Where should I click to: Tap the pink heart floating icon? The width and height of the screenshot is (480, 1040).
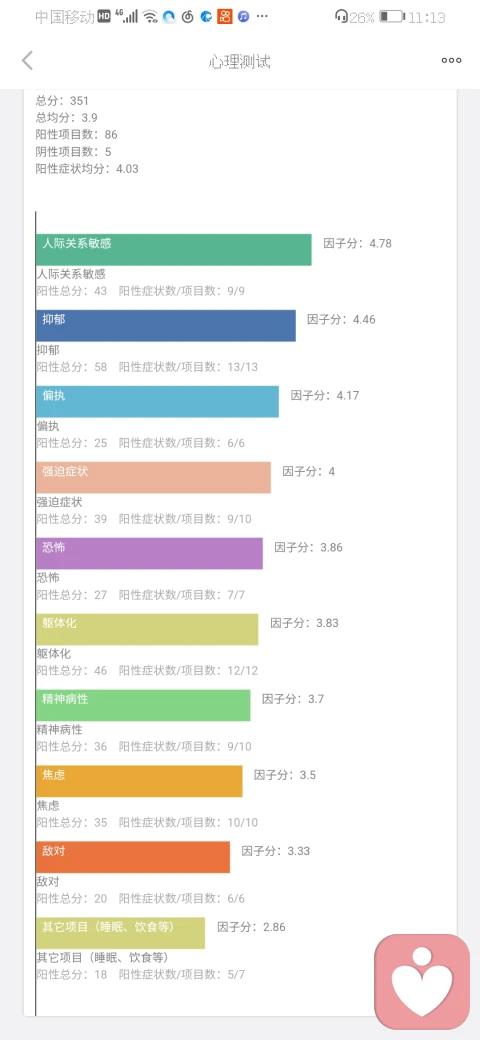(422, 982)
